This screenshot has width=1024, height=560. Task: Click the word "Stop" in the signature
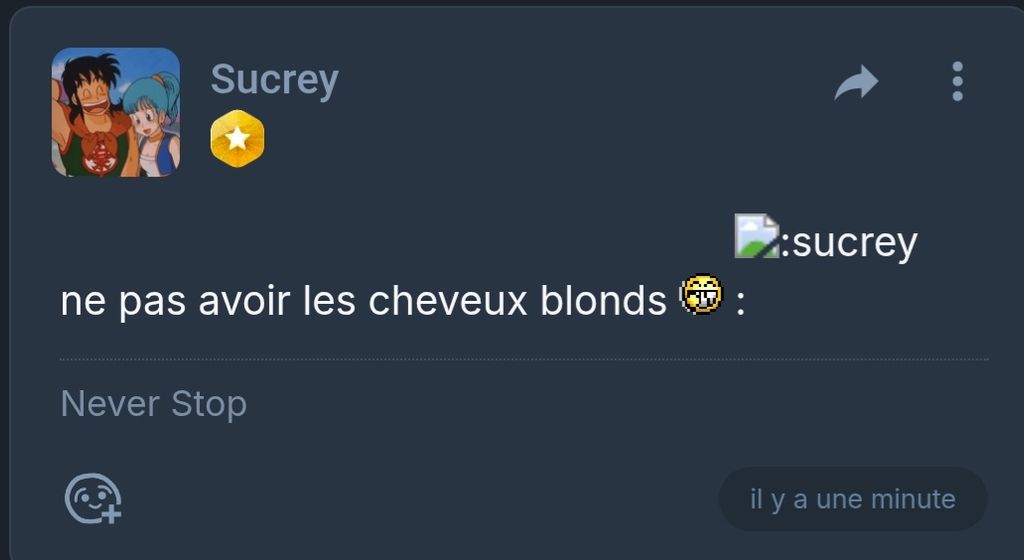click(x=209, y=403)
